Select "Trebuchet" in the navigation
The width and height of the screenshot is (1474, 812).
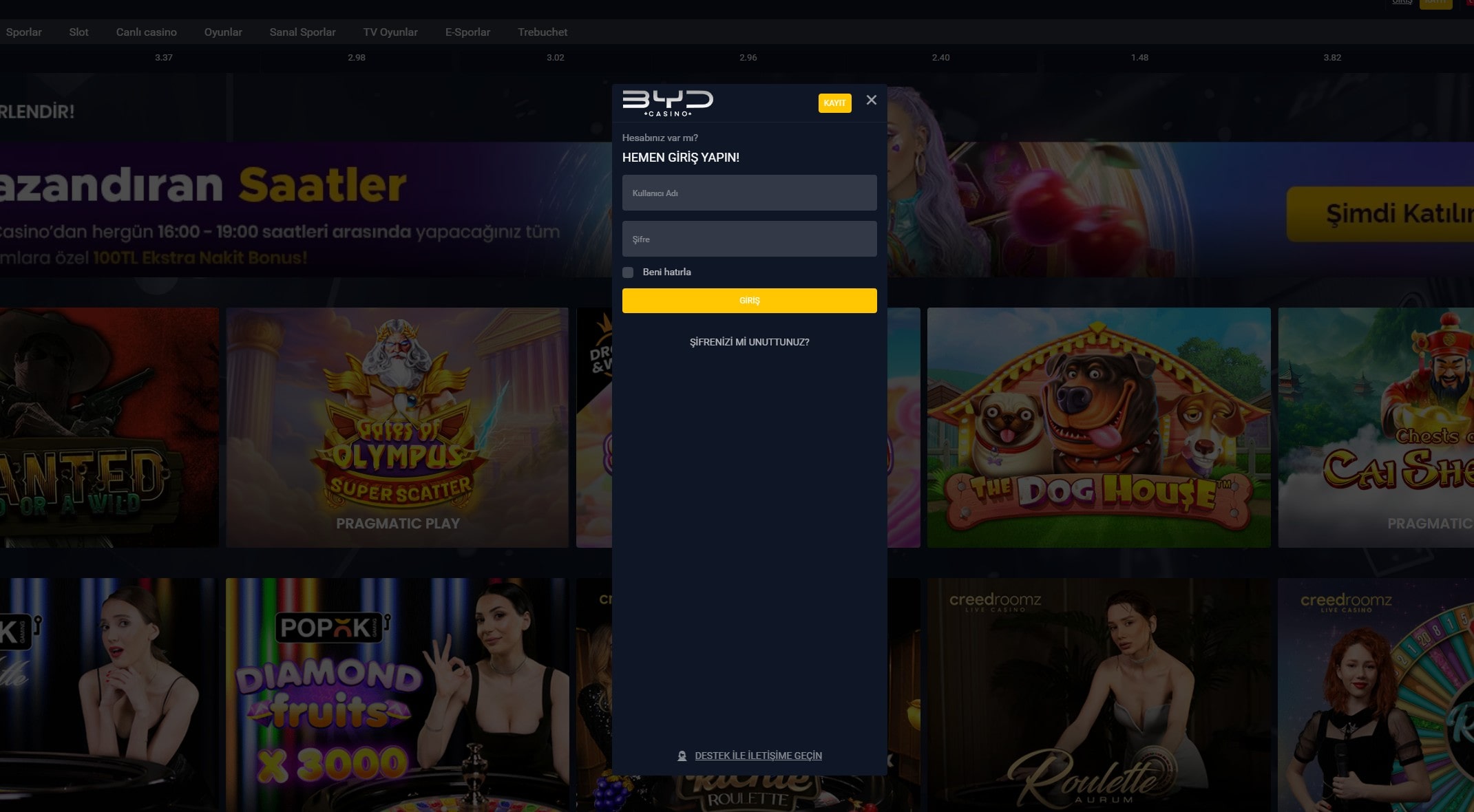coord(542,32)
